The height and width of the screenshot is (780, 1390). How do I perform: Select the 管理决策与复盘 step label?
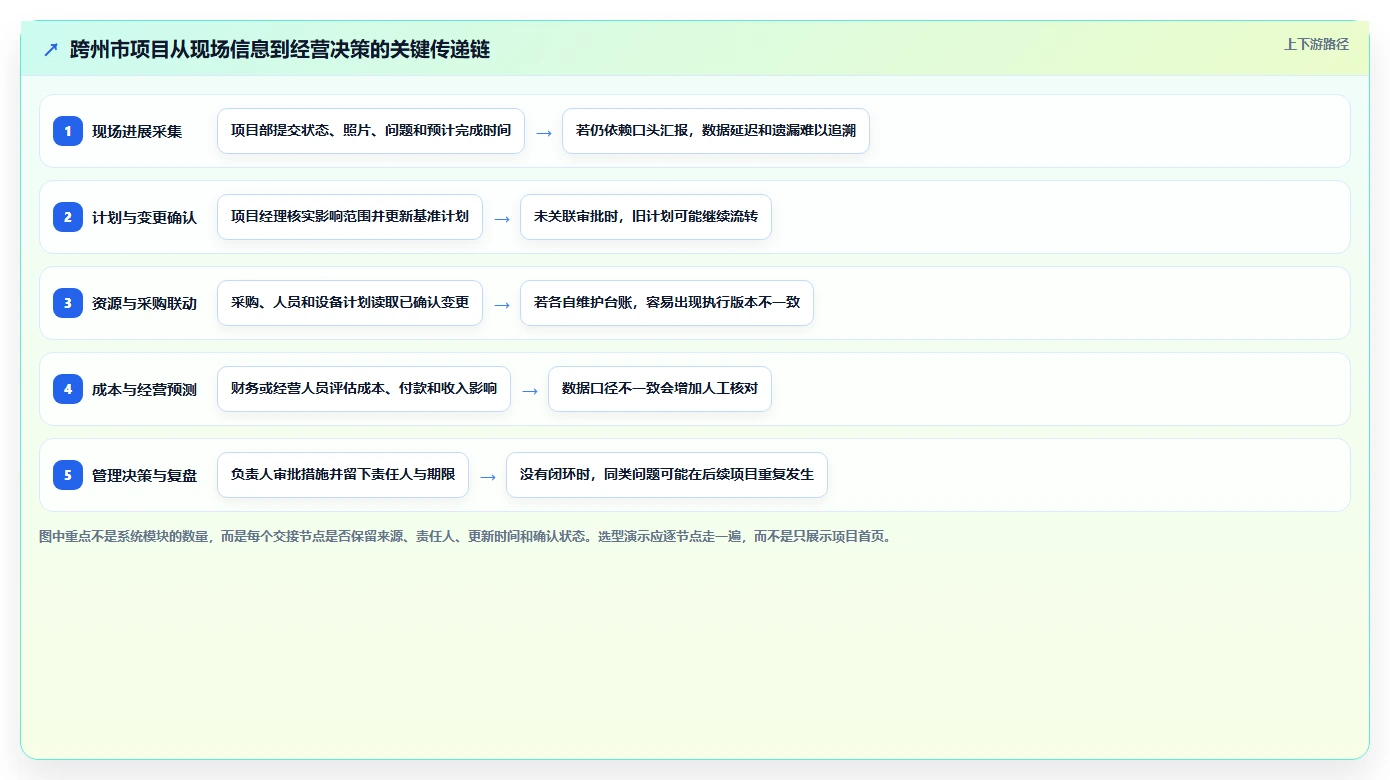pyautogui.click(x=144, y=475)
